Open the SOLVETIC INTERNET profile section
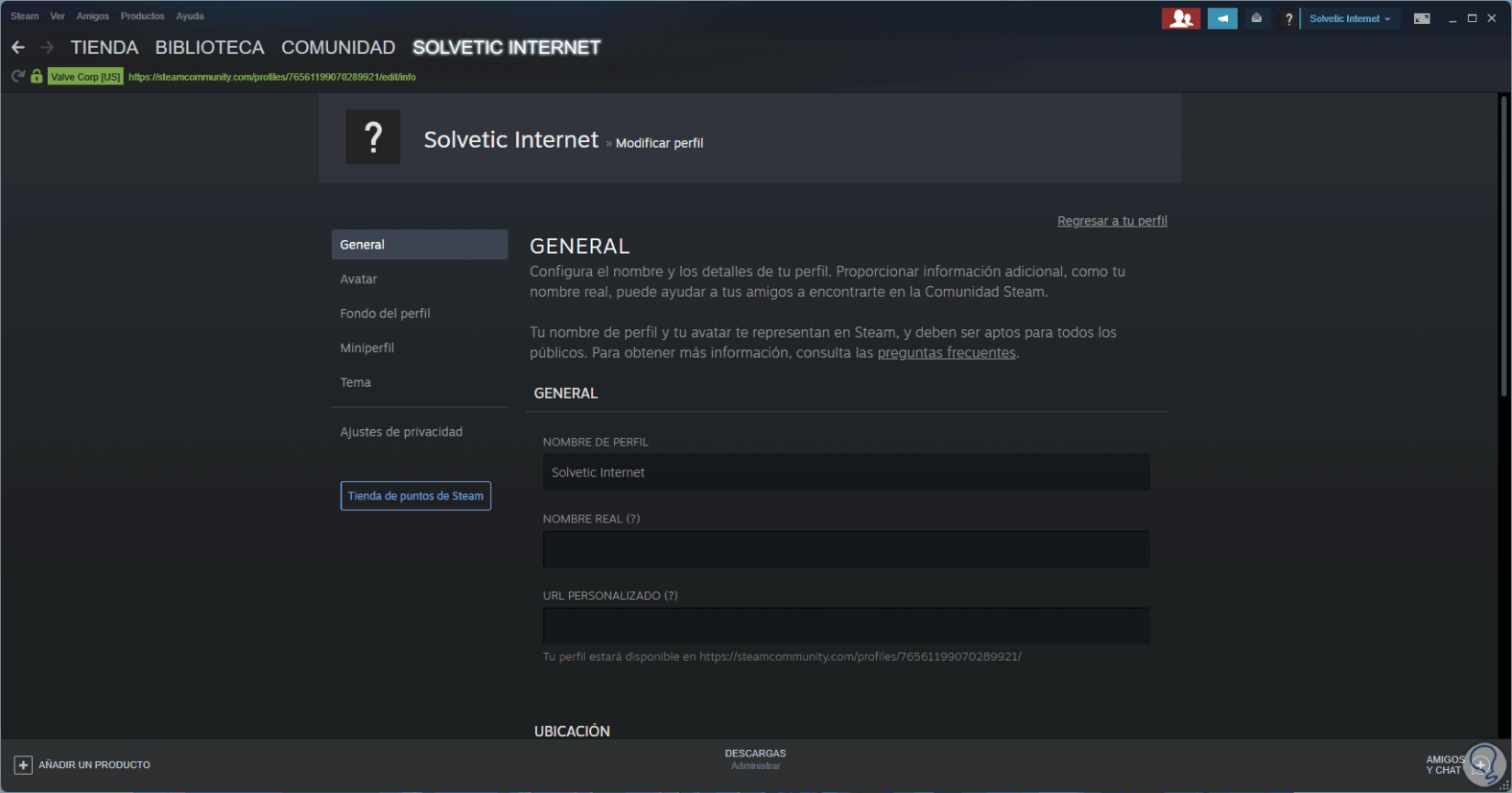 pos(507,48)
